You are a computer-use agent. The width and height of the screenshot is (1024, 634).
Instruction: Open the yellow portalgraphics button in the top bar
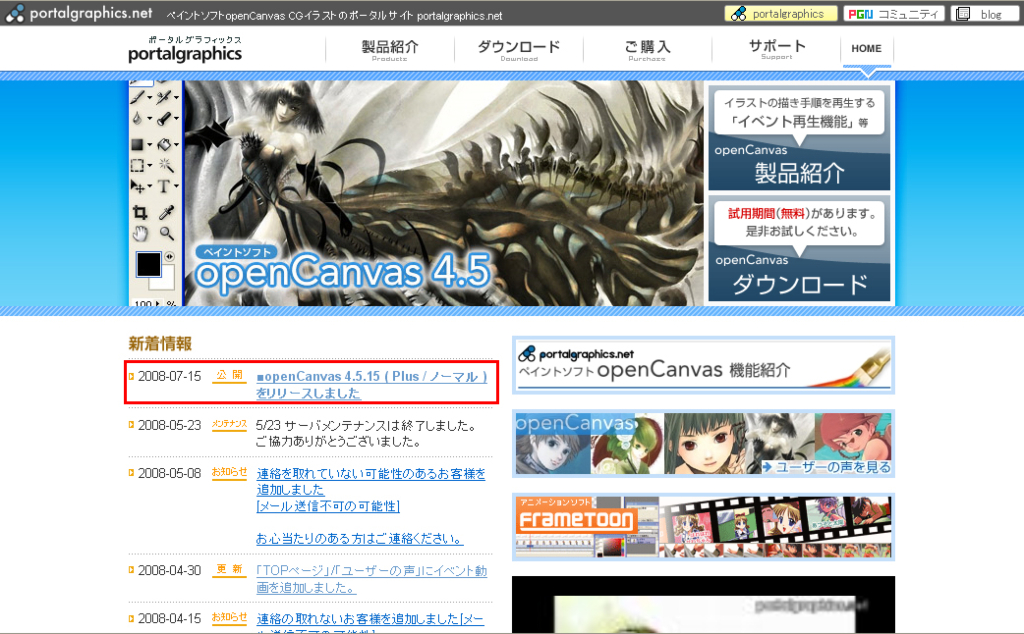[780, 14]
